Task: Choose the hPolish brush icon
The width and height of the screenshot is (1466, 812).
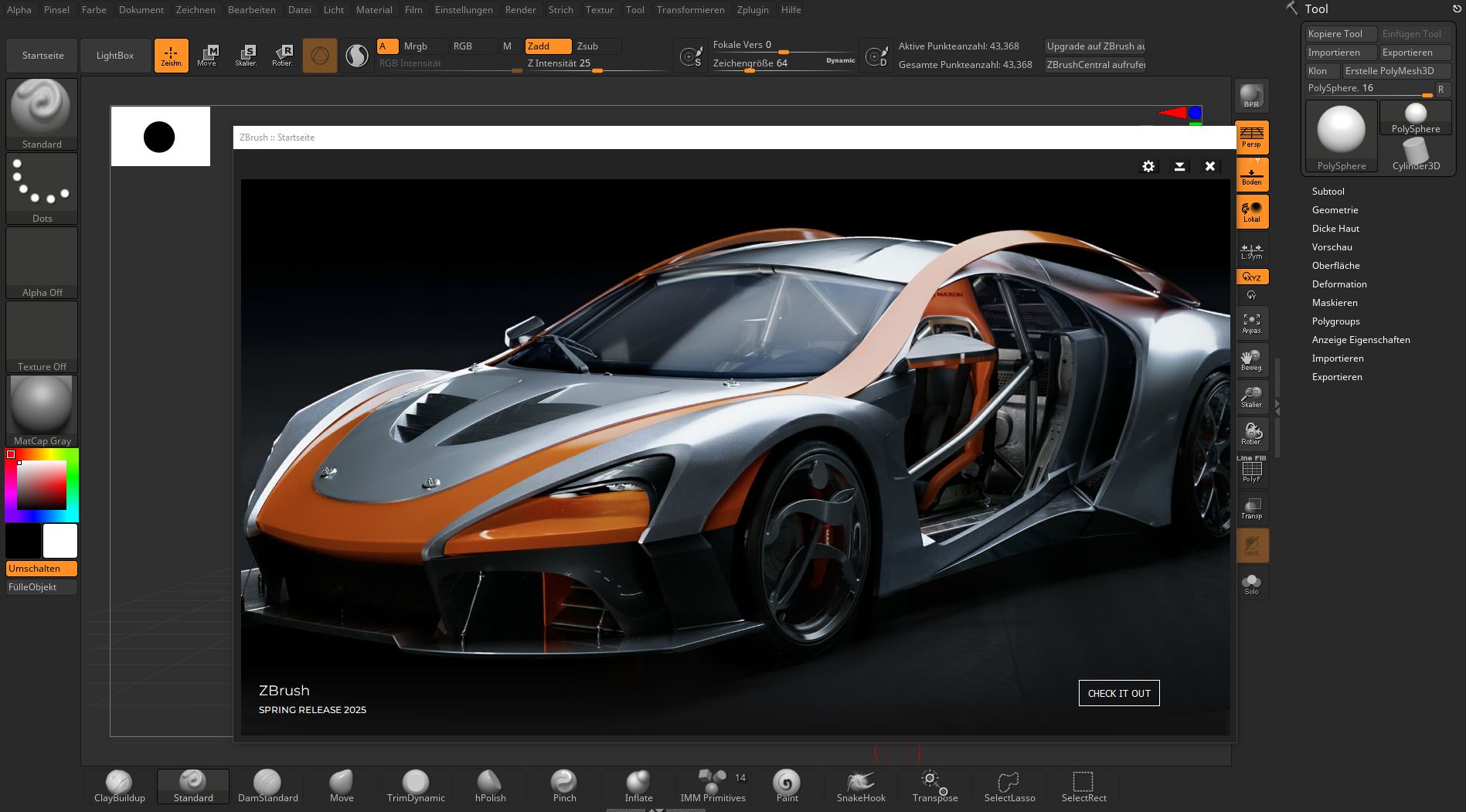Action: [x=490, y=786]
